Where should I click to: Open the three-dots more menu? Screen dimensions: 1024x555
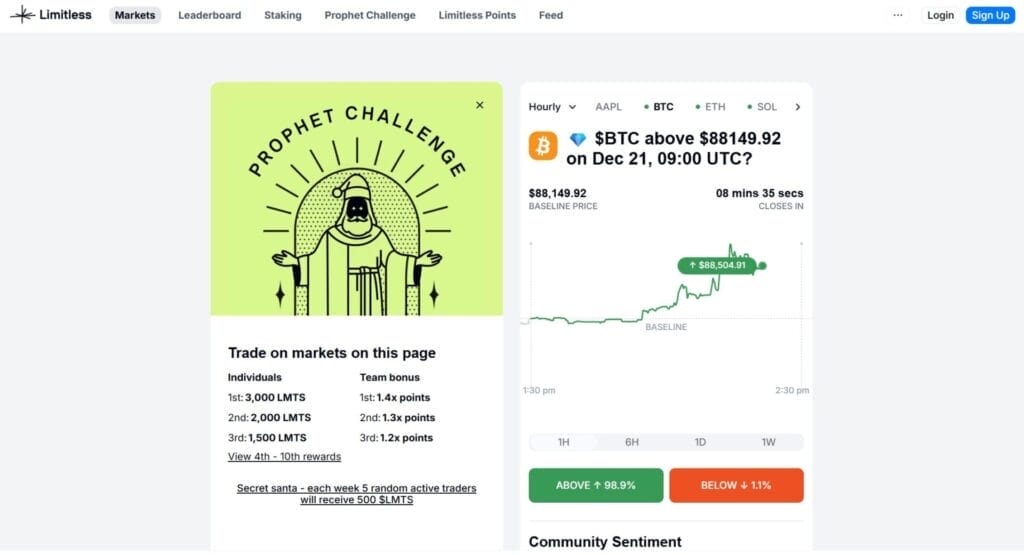(897, 15)
